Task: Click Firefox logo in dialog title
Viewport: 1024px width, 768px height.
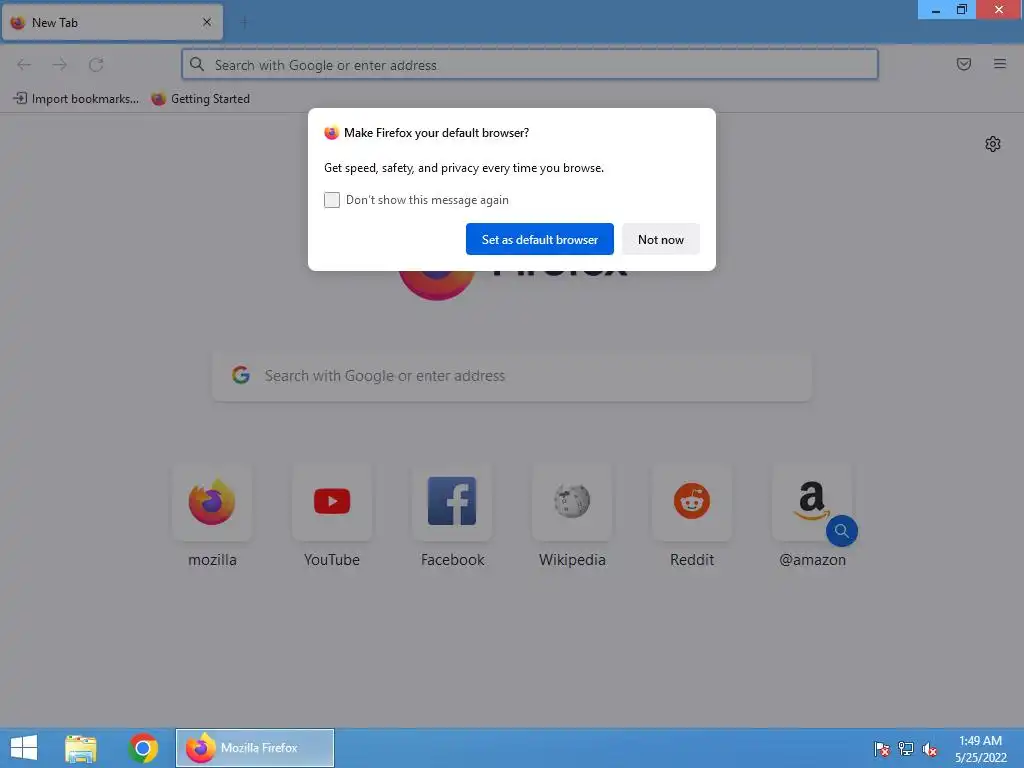Action: [332, 133]
